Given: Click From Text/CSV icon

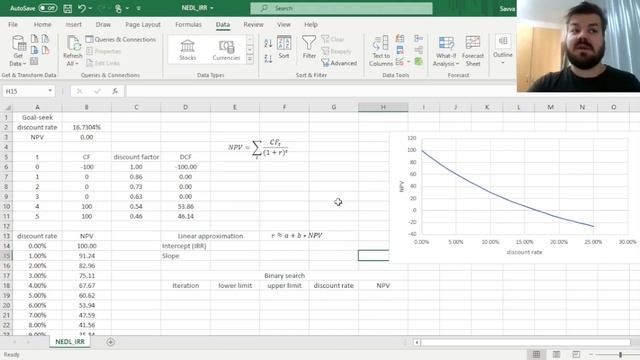Looking at the screenshot, I should click(35, 39).
